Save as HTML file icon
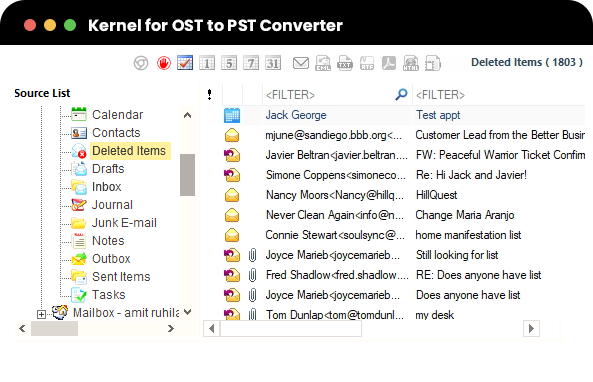Viewport: 593px width, 382px height. [411, 63]
